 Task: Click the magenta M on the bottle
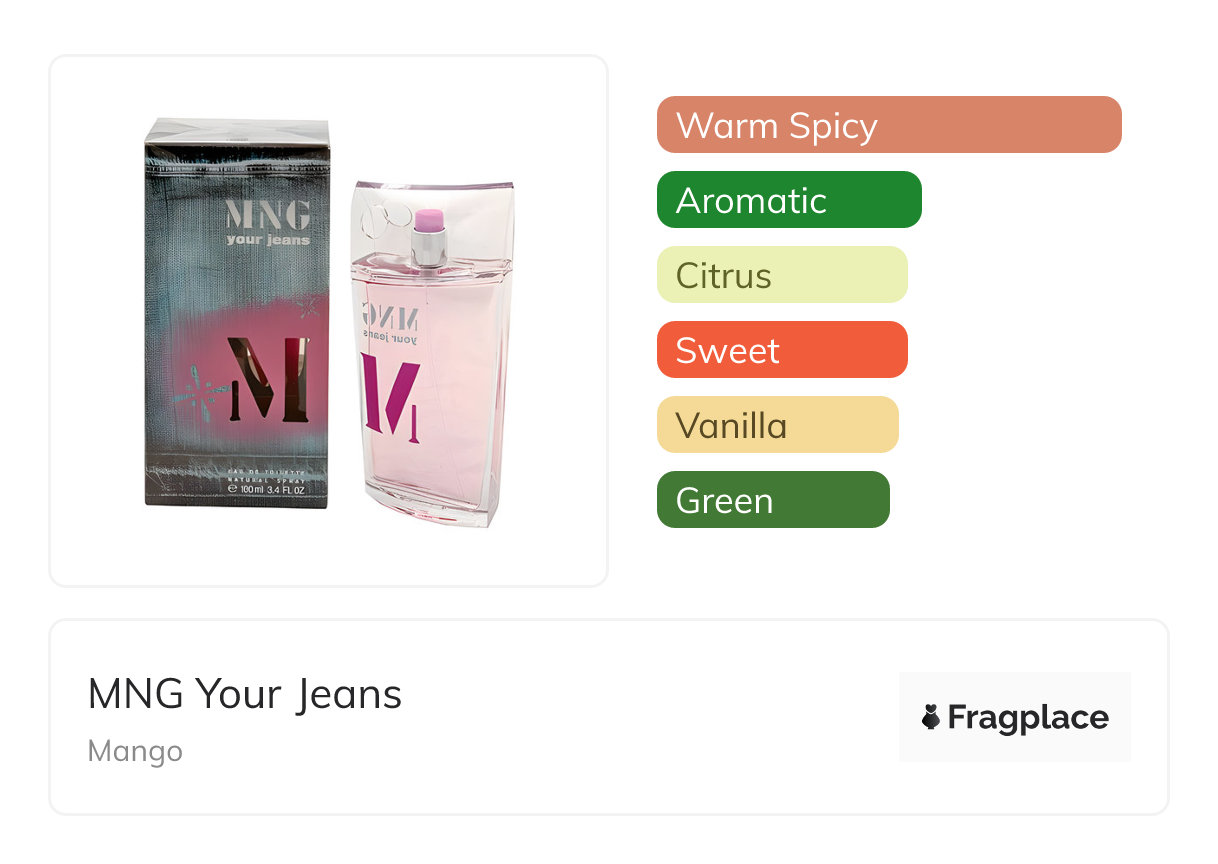(x=391, y=395)
